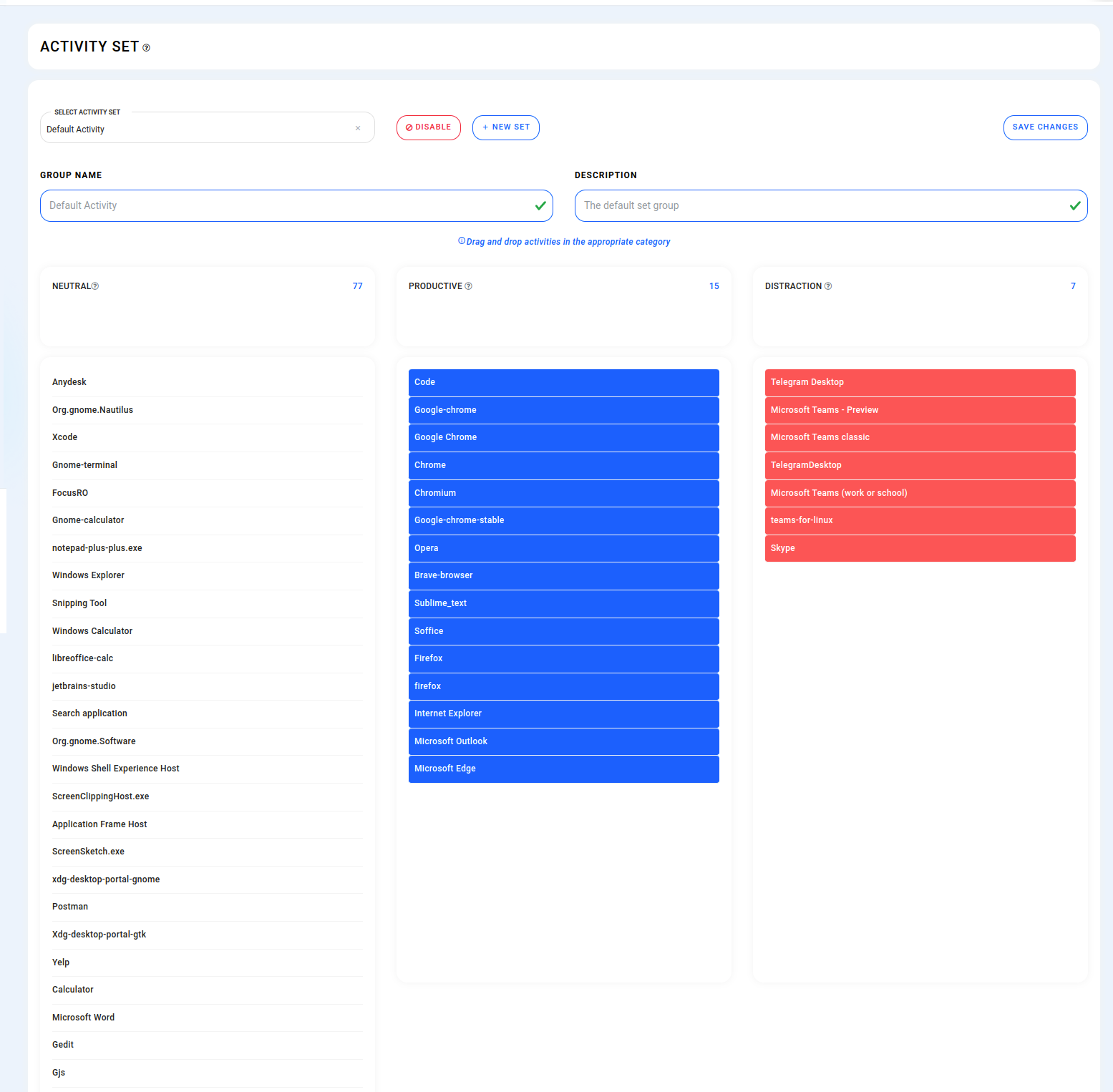The image size is (1113, 1092).
Task: Click the Distraction category help icon
Action: point(828,286)
